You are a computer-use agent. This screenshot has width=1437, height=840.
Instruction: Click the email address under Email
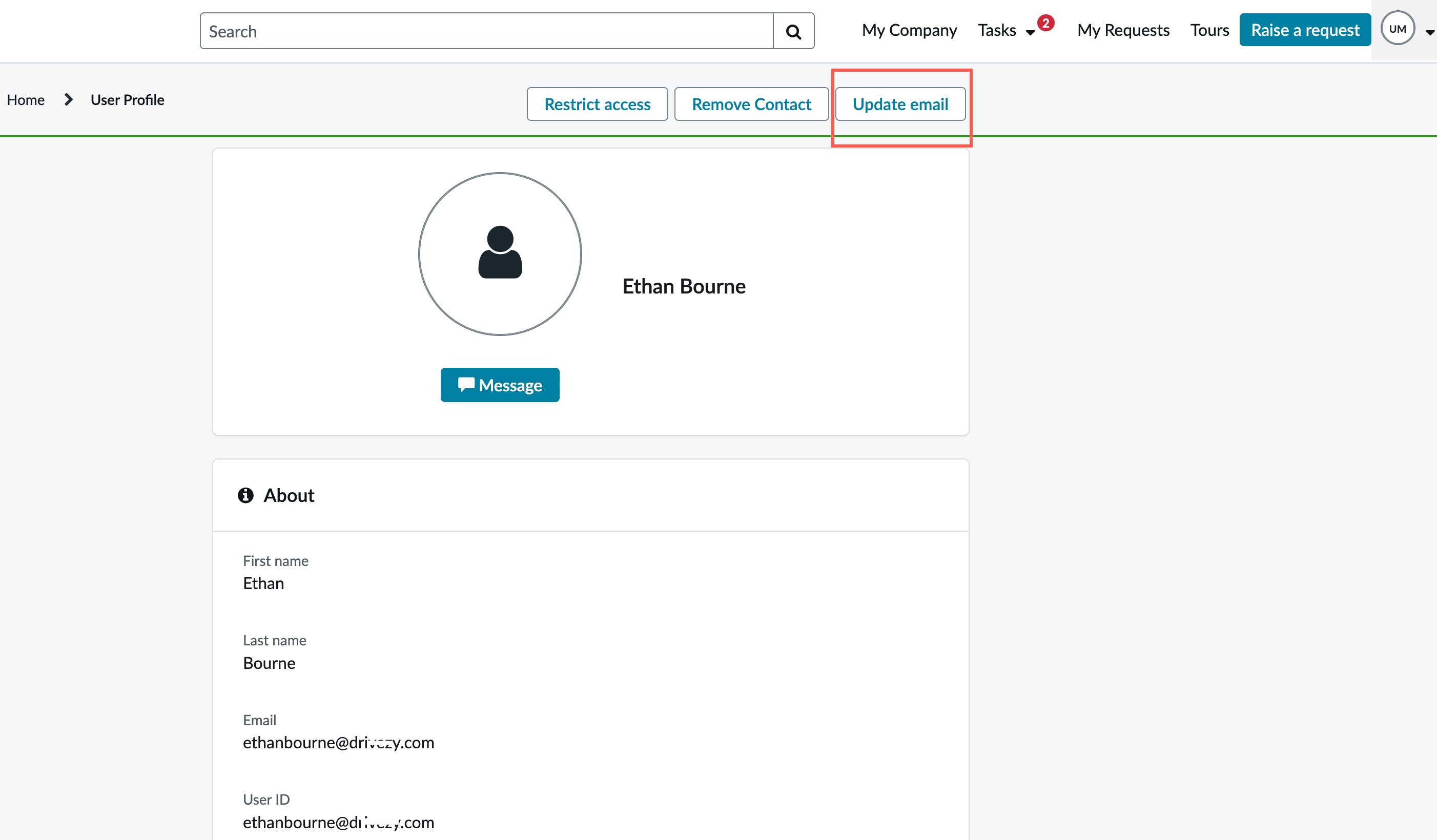point(338,743)
